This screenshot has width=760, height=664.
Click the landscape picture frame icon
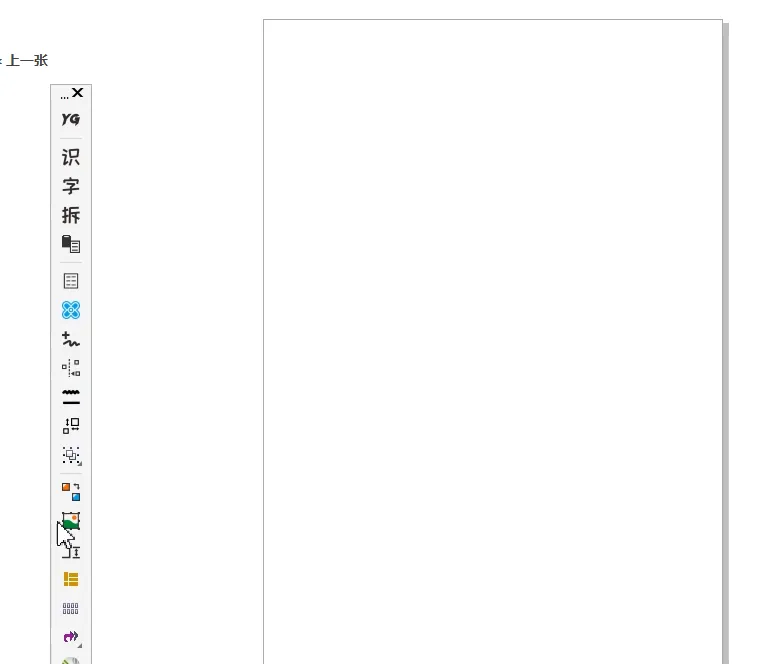coord(71,521)
